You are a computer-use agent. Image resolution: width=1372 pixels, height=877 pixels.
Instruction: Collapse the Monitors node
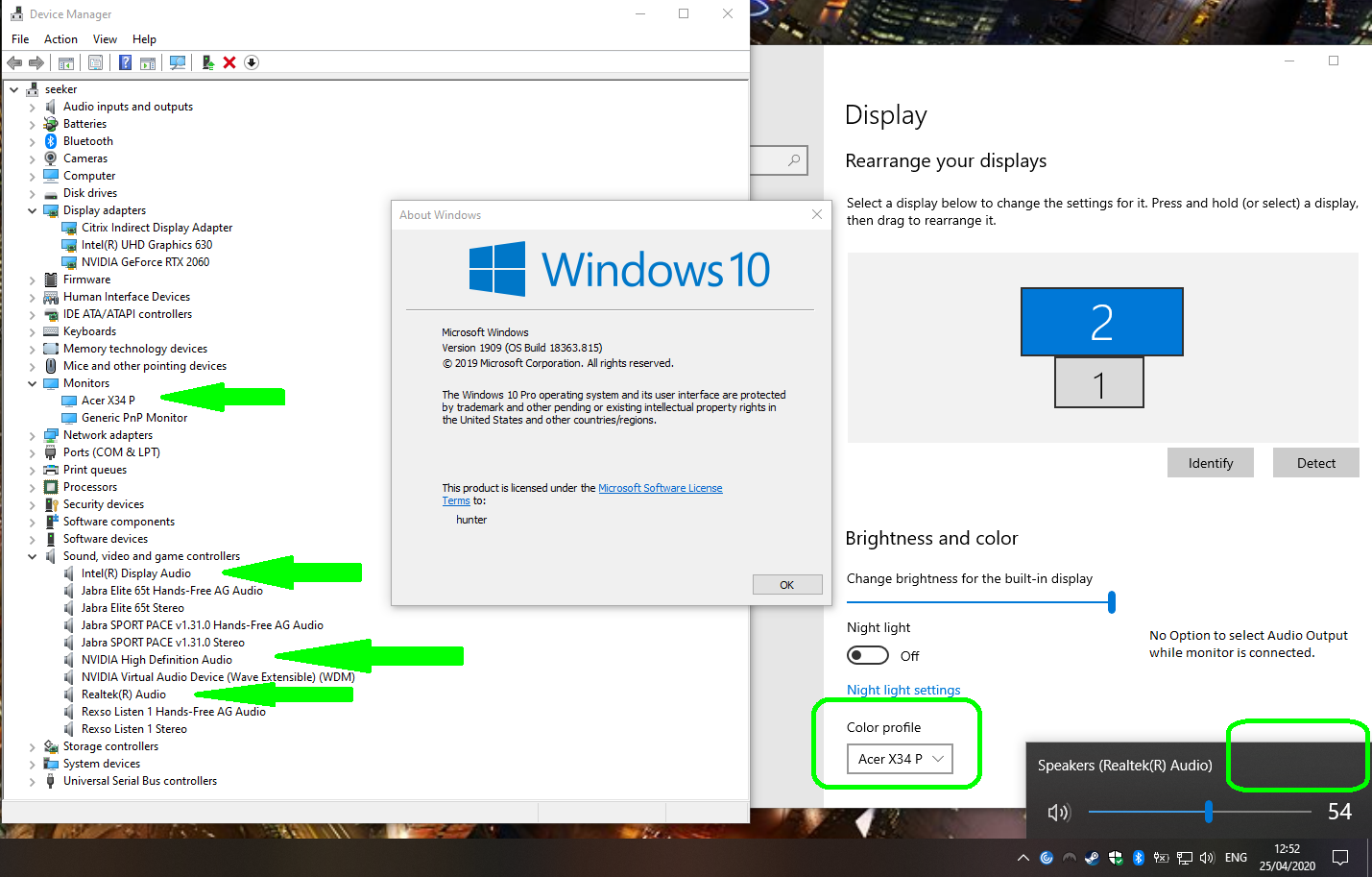pos(32,383)
